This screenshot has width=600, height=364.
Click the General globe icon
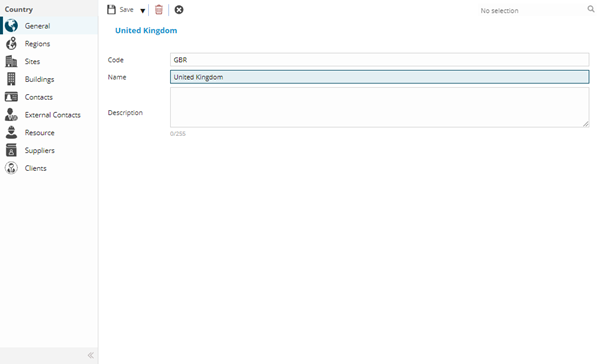(11, 26)
